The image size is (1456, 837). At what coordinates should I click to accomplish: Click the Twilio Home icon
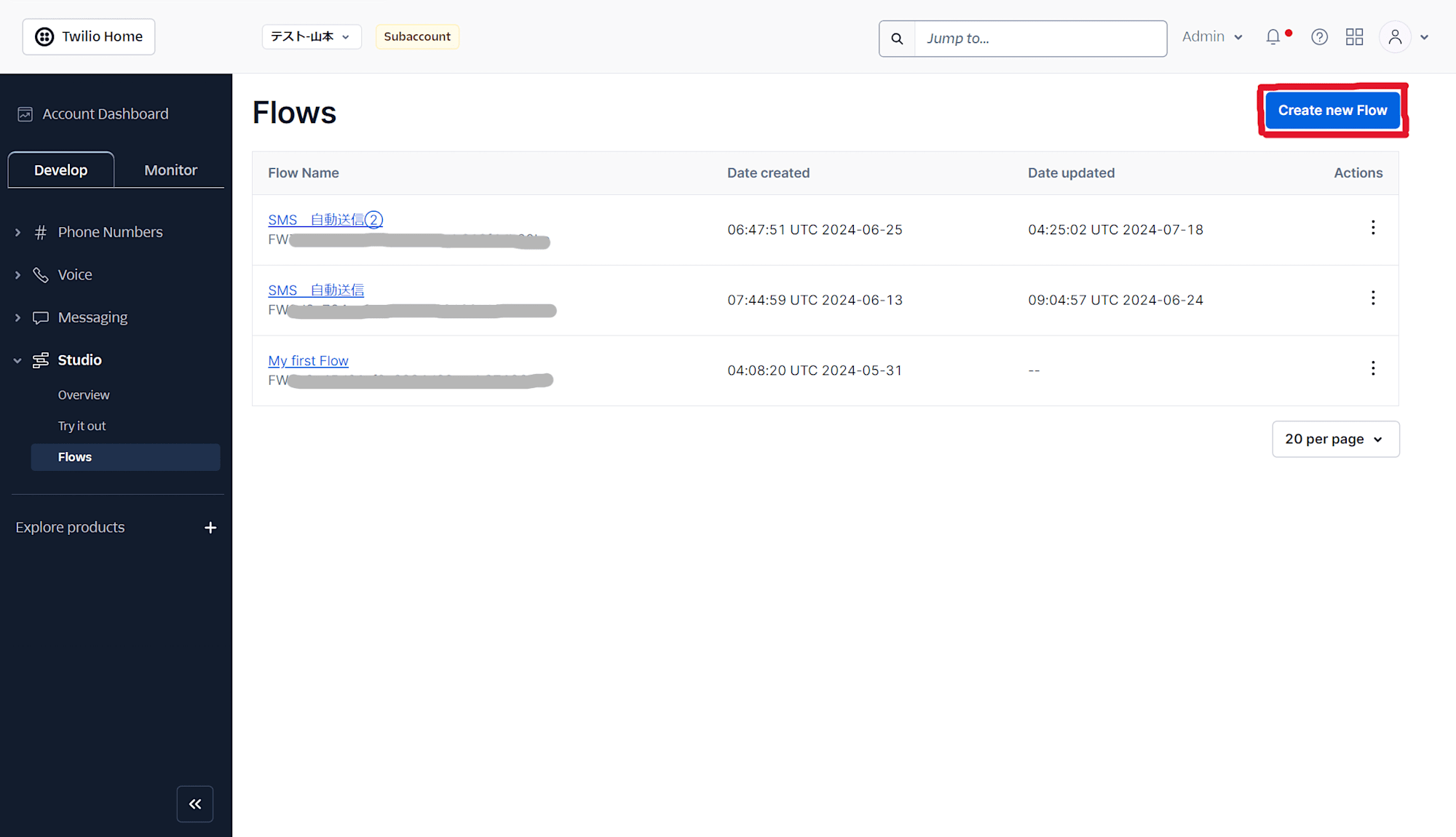44,36
